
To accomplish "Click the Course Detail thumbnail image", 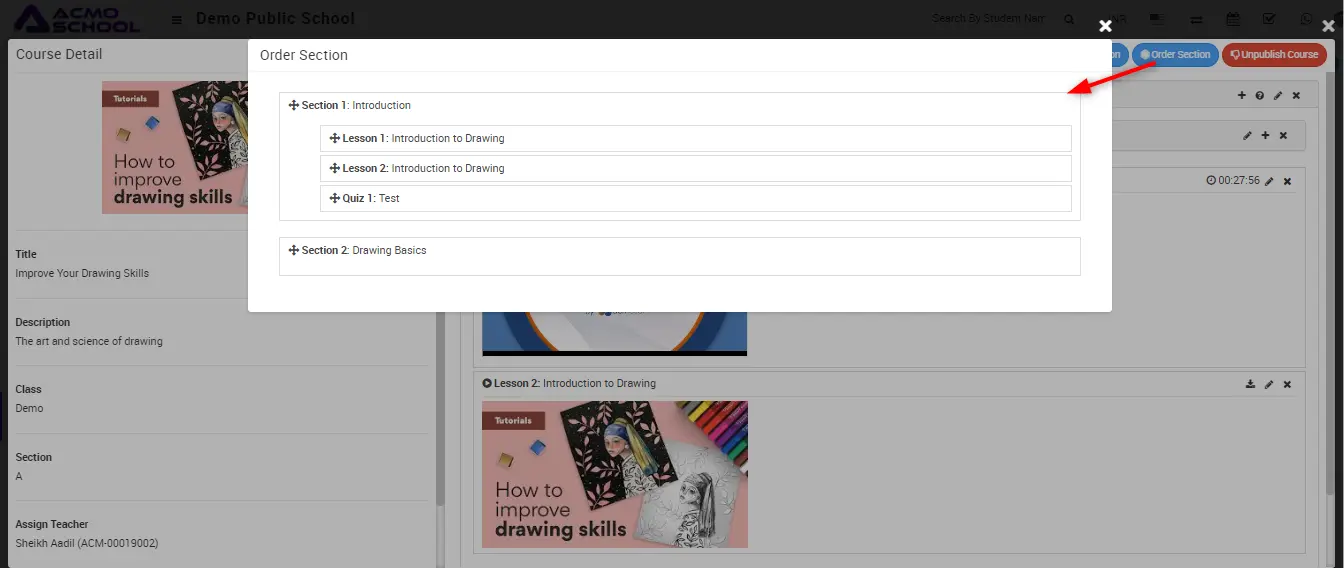I will click(175, 147).
